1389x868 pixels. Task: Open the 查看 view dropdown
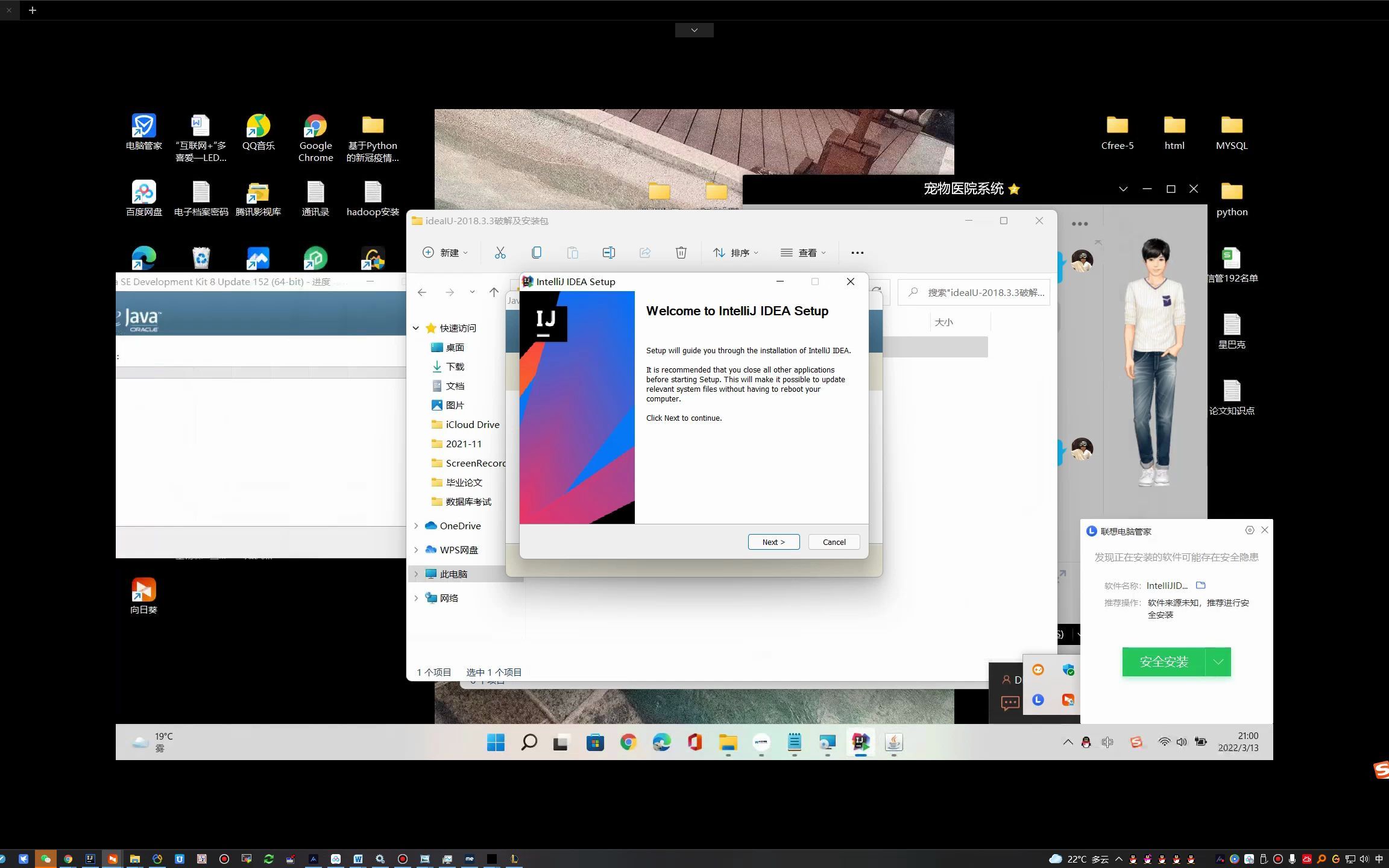pos(803,253)
